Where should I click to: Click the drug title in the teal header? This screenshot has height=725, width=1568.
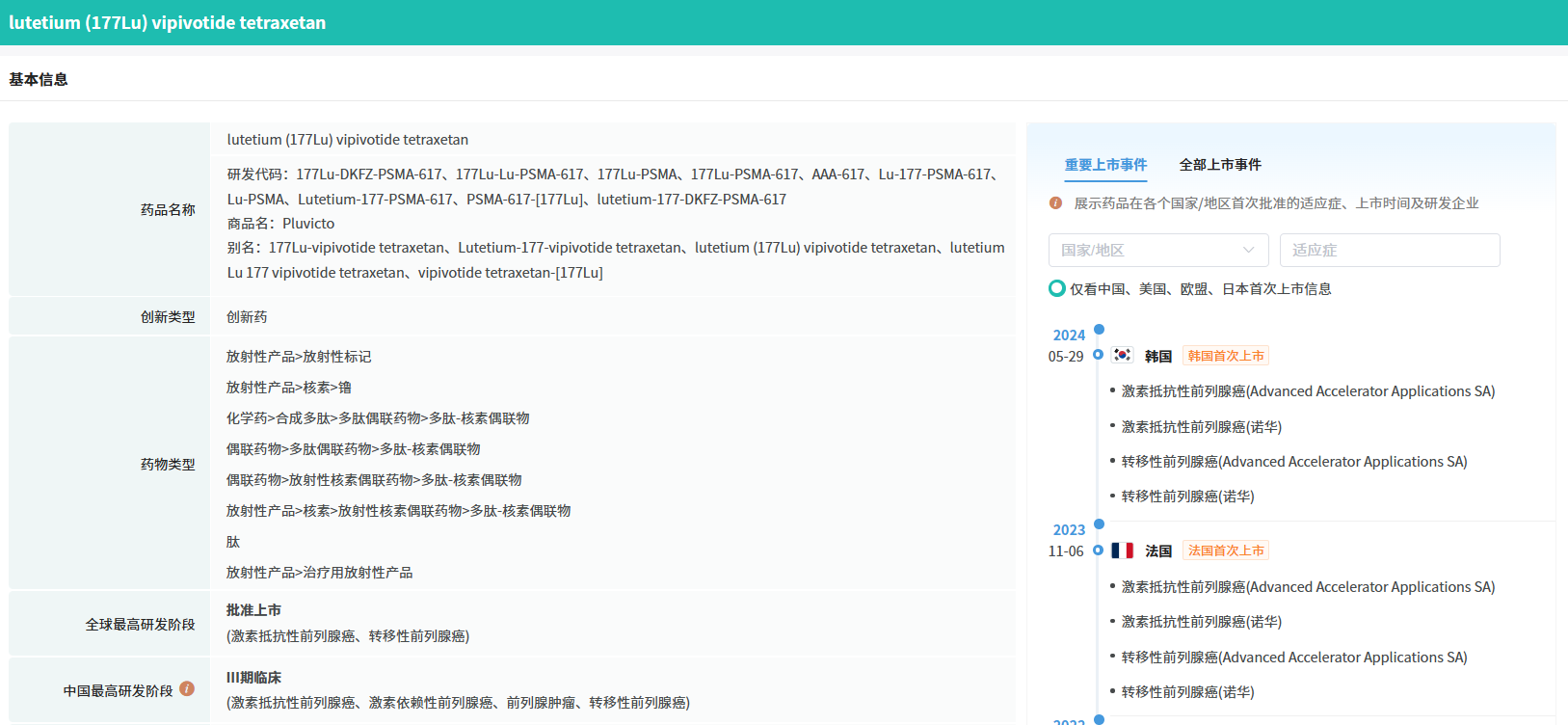pos(168,22)
